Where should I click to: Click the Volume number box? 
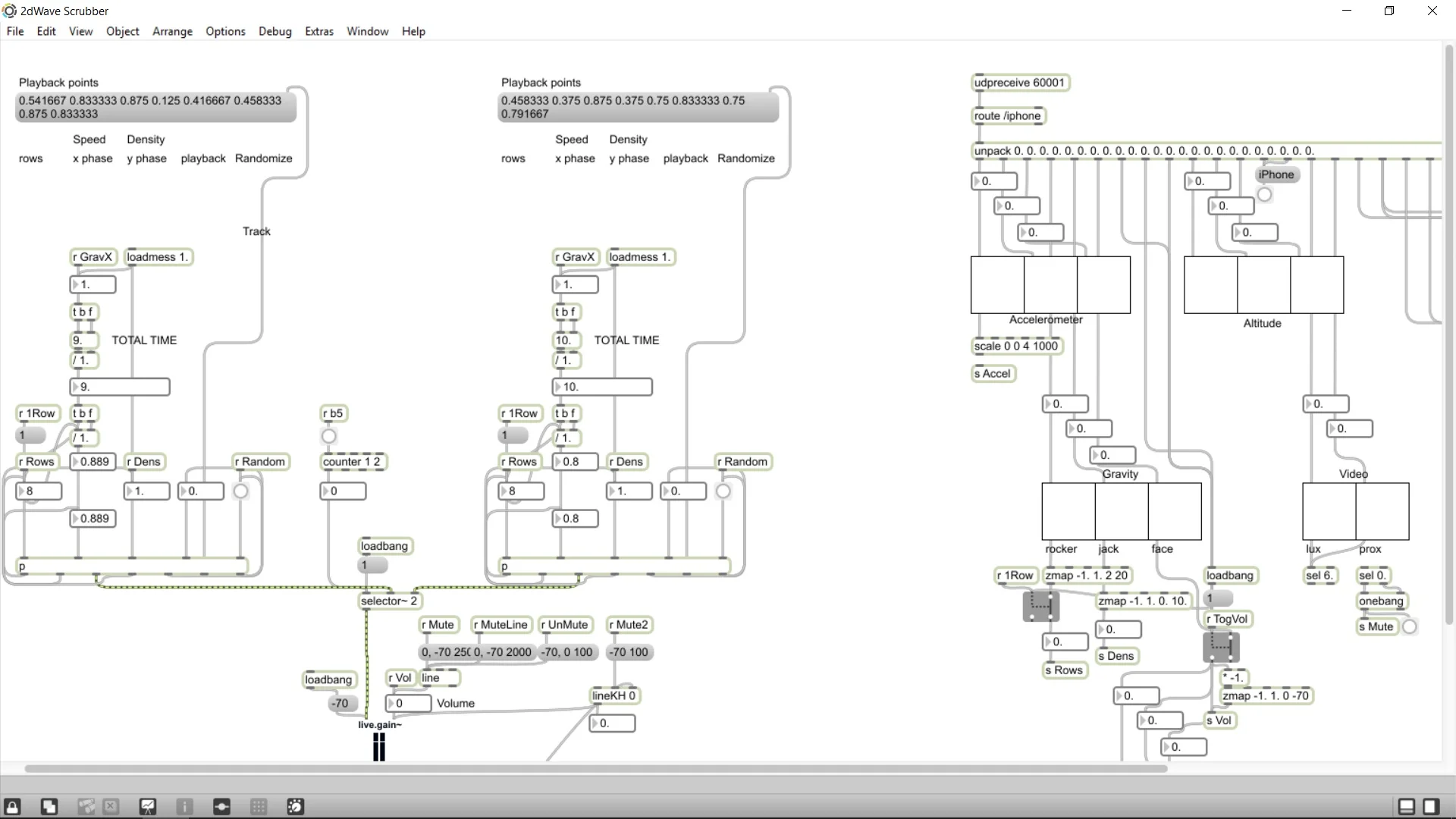pos(408,703)
